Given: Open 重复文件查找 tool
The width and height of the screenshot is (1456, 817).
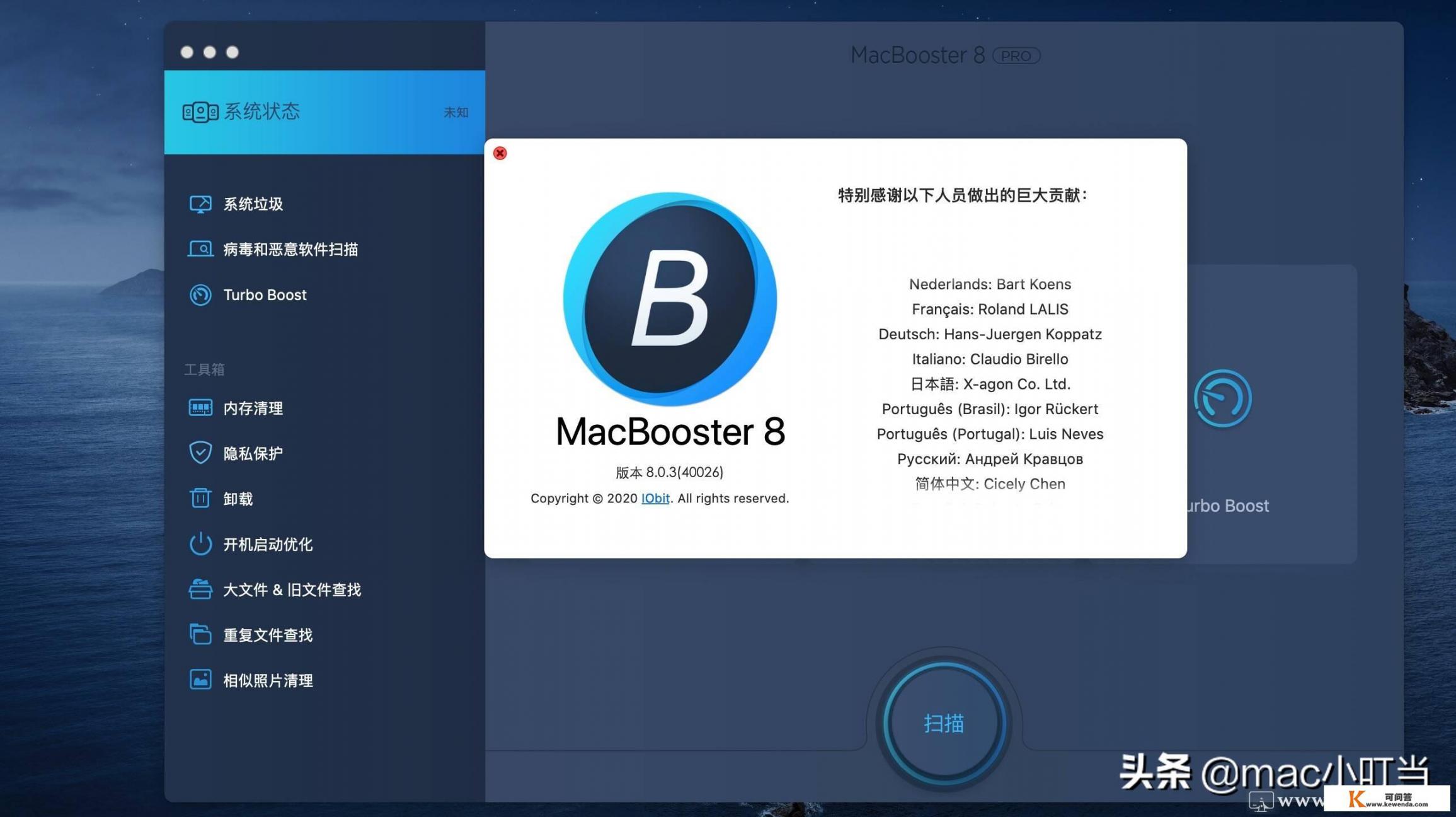Looking at the screenshot, I should [x=268, y=635].
